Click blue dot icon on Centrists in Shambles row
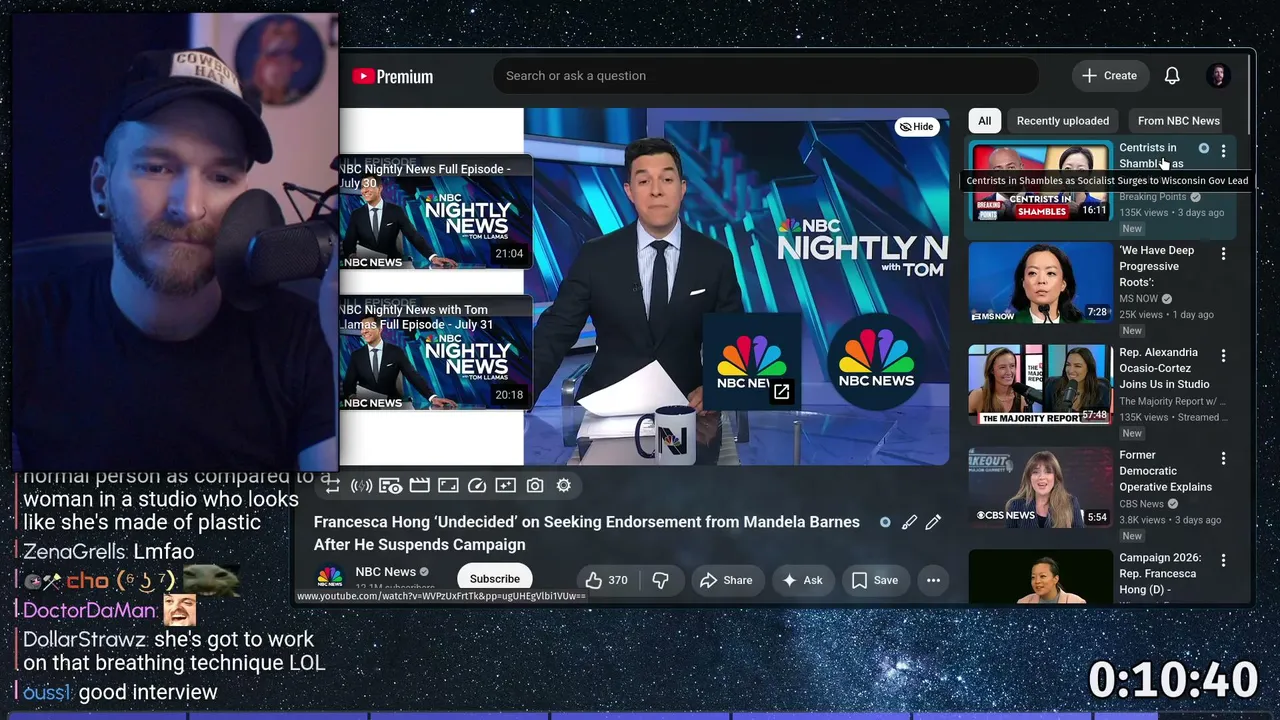Viewport: 1280px width, 720px height. (1204, 149)
